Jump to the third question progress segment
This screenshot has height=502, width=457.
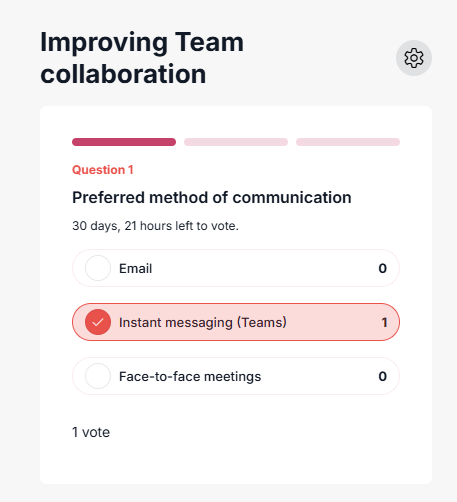pos(348,142)
